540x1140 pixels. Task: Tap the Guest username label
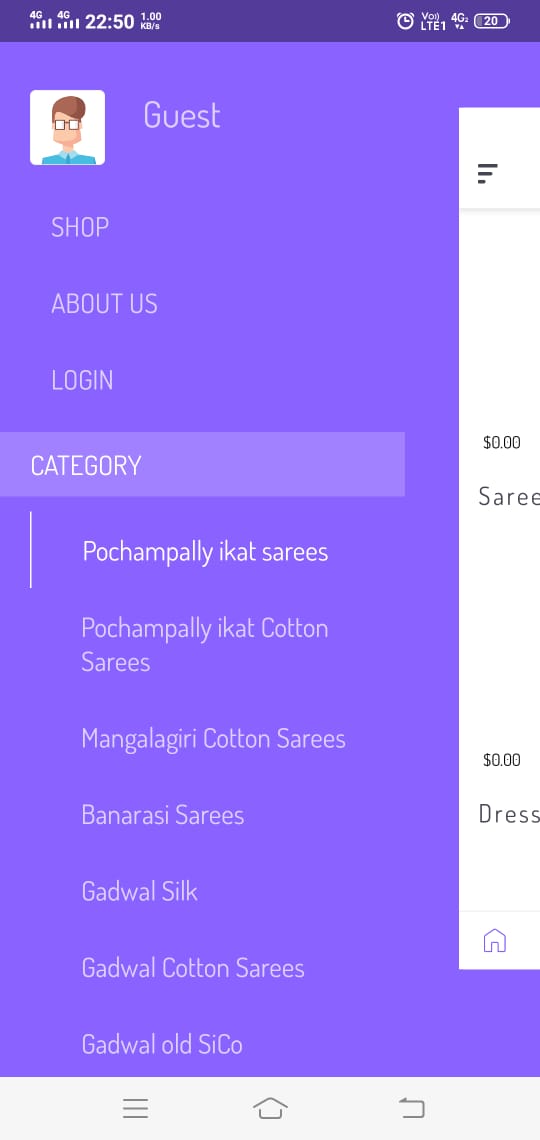182,116
